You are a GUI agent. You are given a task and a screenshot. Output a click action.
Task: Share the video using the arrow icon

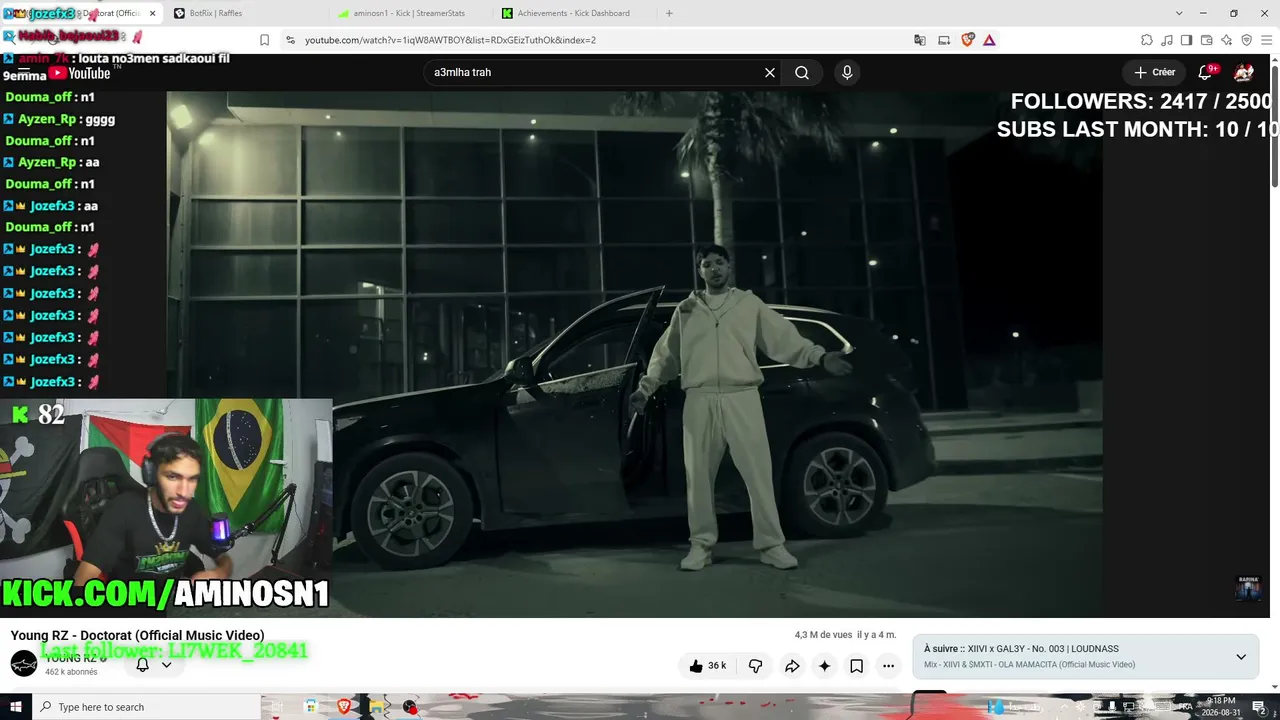point(792,666)
